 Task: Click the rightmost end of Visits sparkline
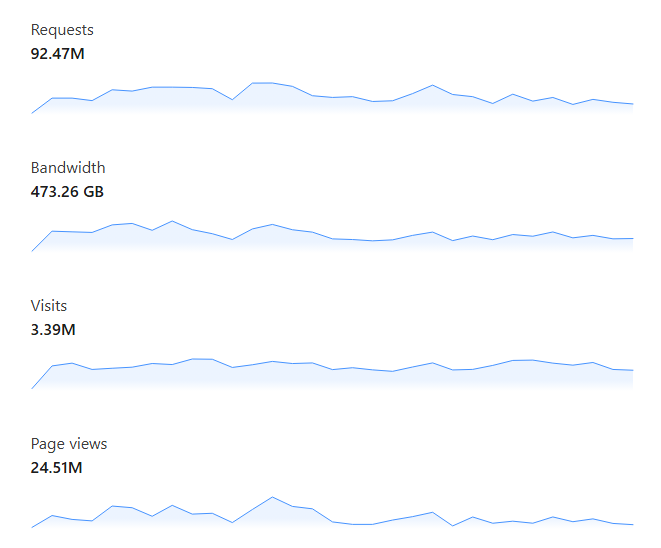[x=633, y=370]
